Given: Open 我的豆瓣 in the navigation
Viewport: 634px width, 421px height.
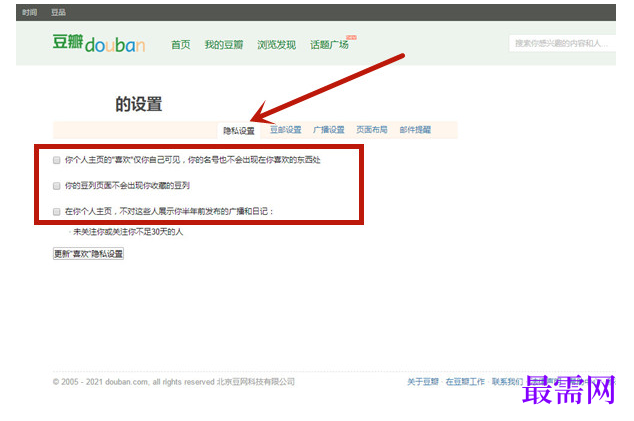Looking at the screenshot, I should [224, 44].
